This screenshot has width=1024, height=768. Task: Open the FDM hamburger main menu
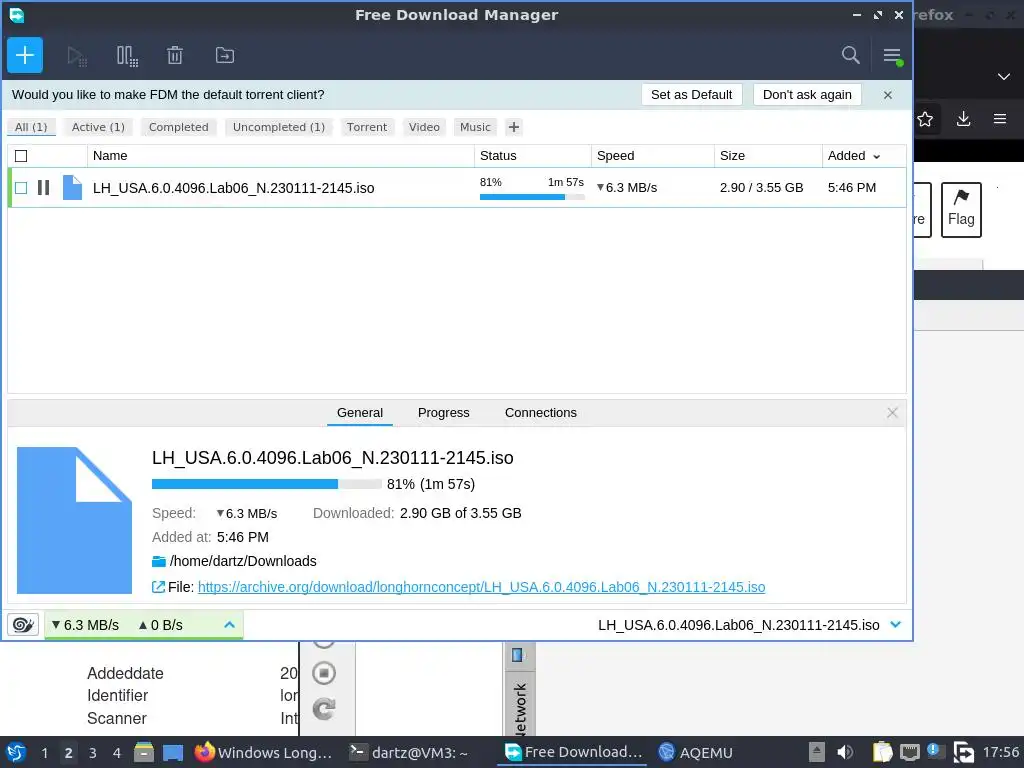point(892,56)
